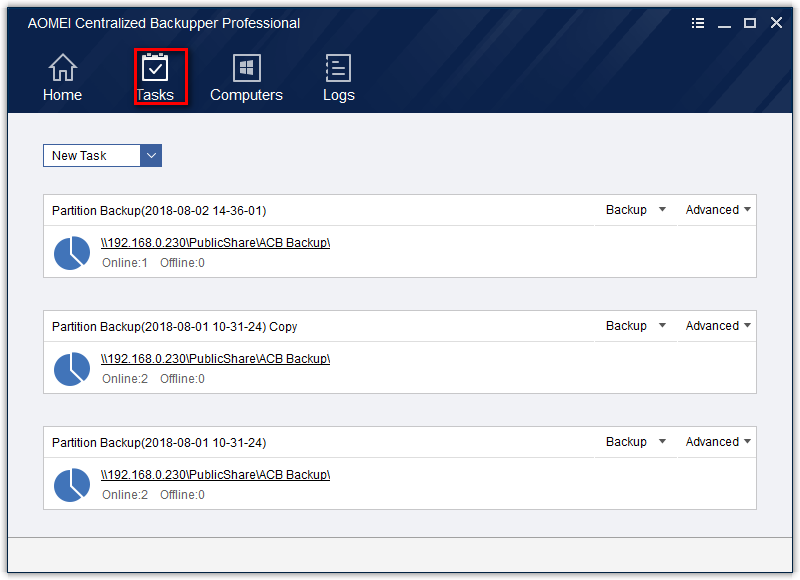The width and height of the screenshot is (800, 580).
Task: Open Advanced dropdown for the Copy task
Action: (x=717, y=325)
